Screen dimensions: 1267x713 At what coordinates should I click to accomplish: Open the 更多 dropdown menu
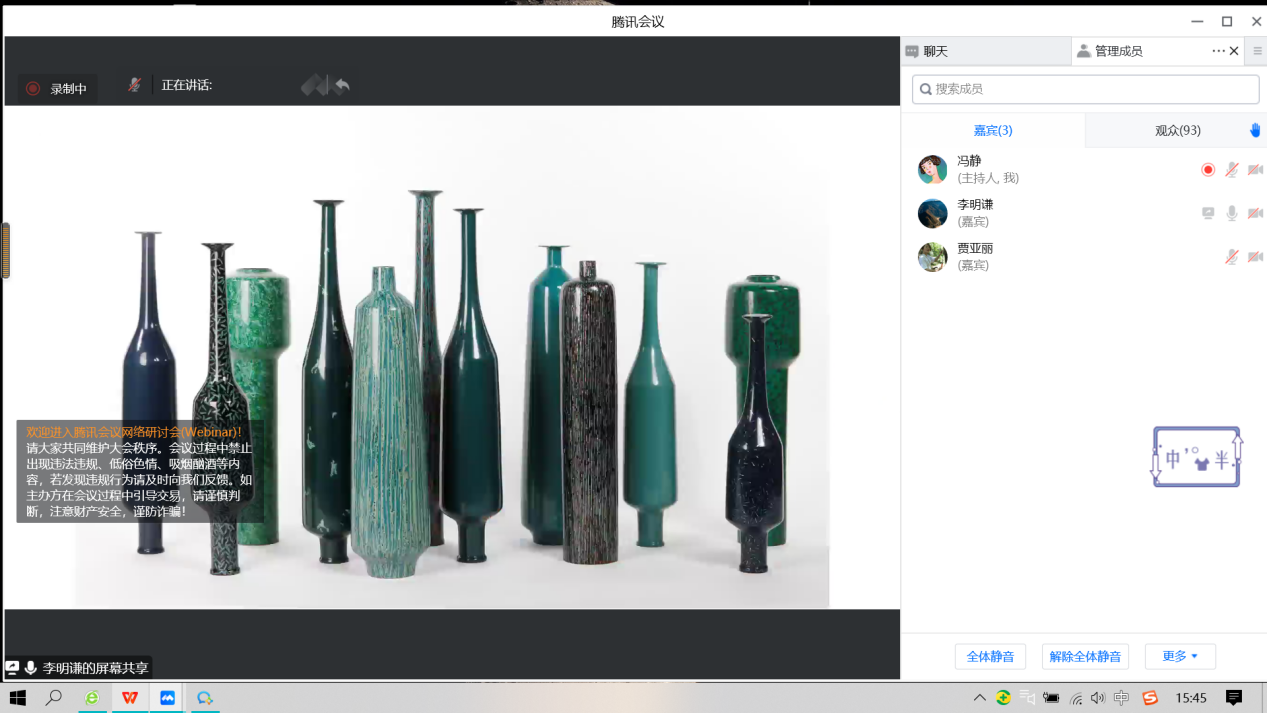pyautogui.click(x=1180, y=656)
